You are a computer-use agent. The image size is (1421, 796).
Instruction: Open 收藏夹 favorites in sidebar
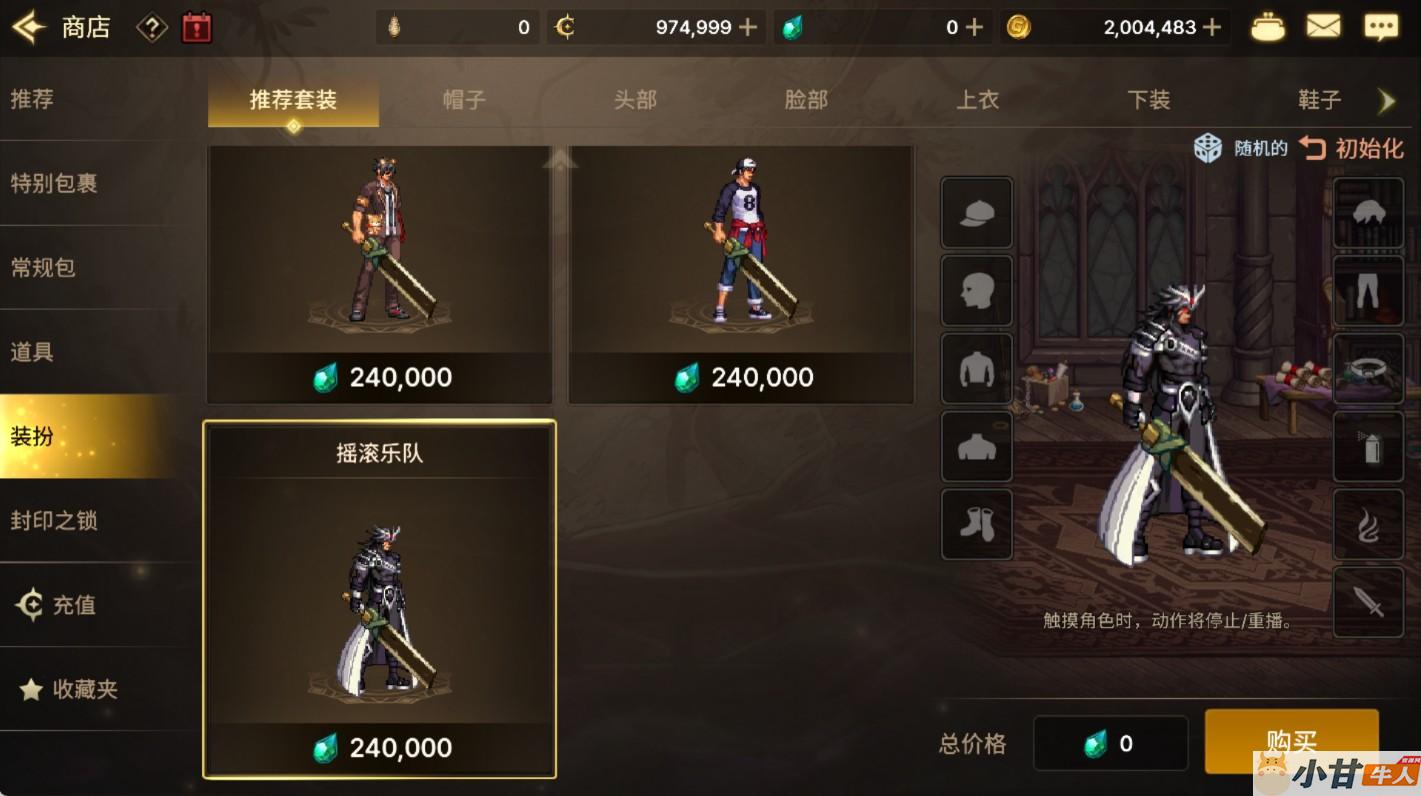point(86,689)
